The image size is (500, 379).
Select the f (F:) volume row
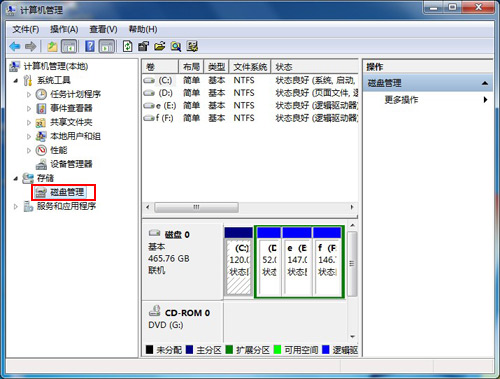point(250,118)
